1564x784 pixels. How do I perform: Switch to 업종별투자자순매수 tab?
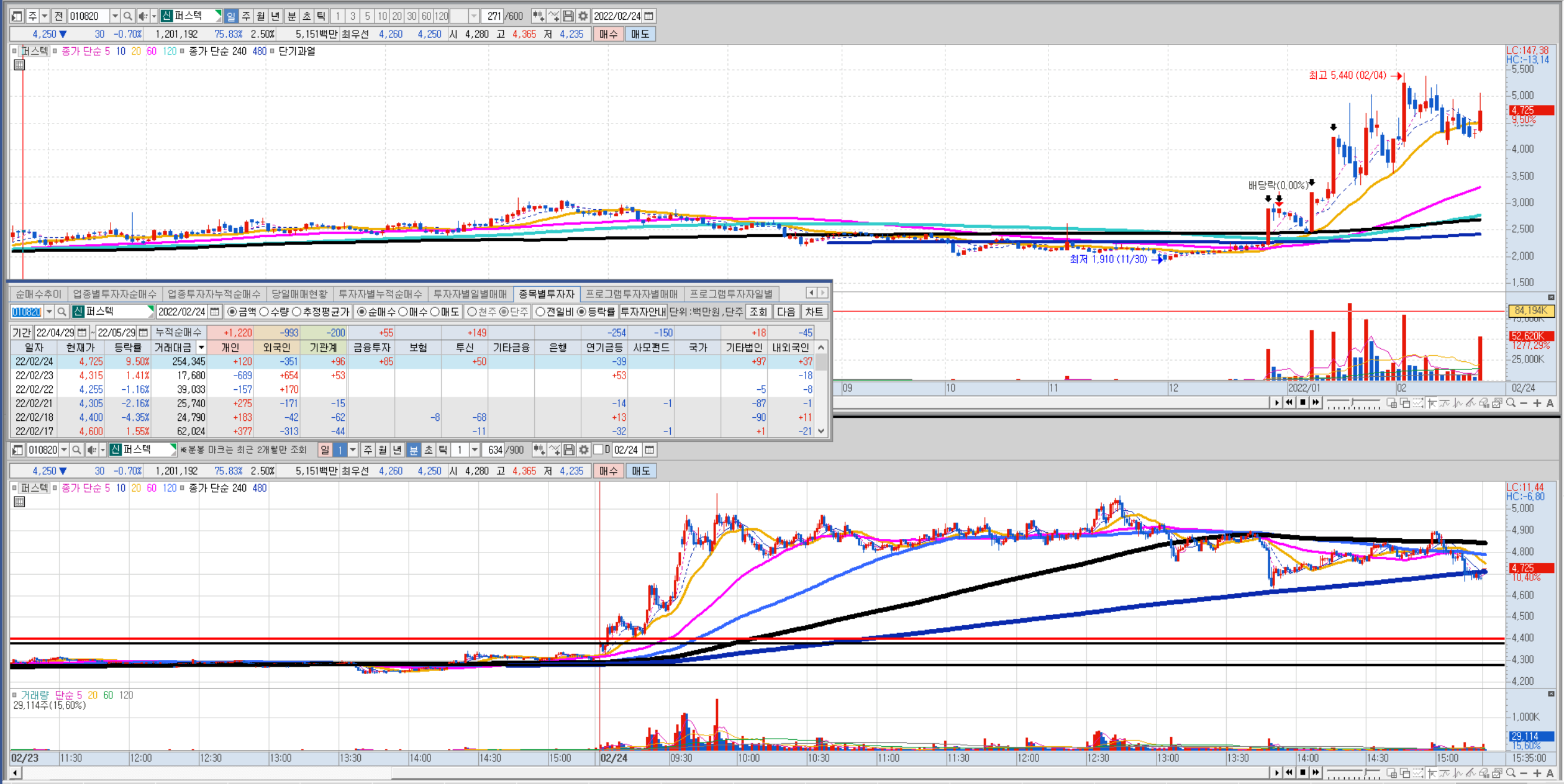point(115,294)
